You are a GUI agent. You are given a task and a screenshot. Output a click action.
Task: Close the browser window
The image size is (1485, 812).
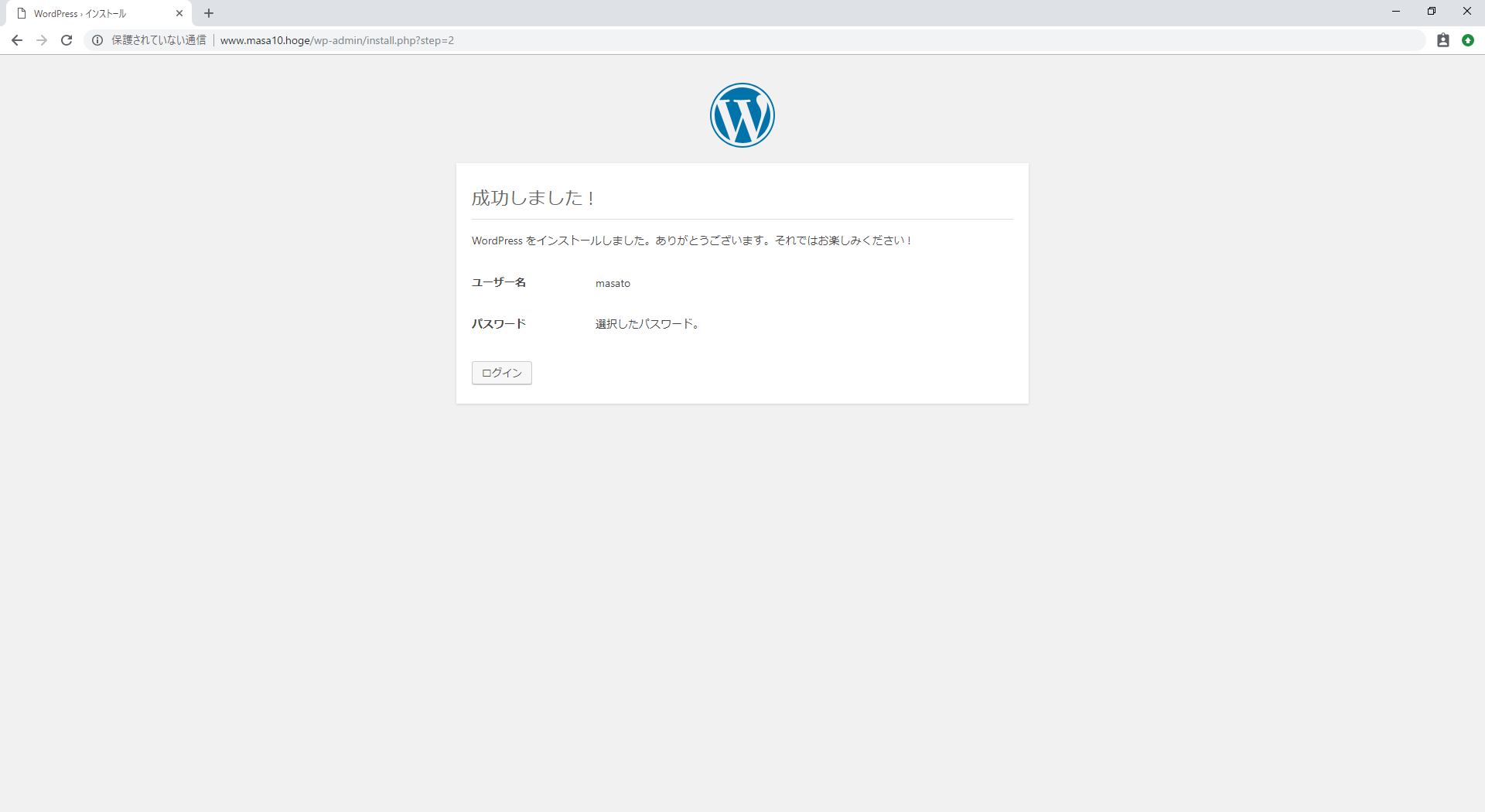(1467, 12)
